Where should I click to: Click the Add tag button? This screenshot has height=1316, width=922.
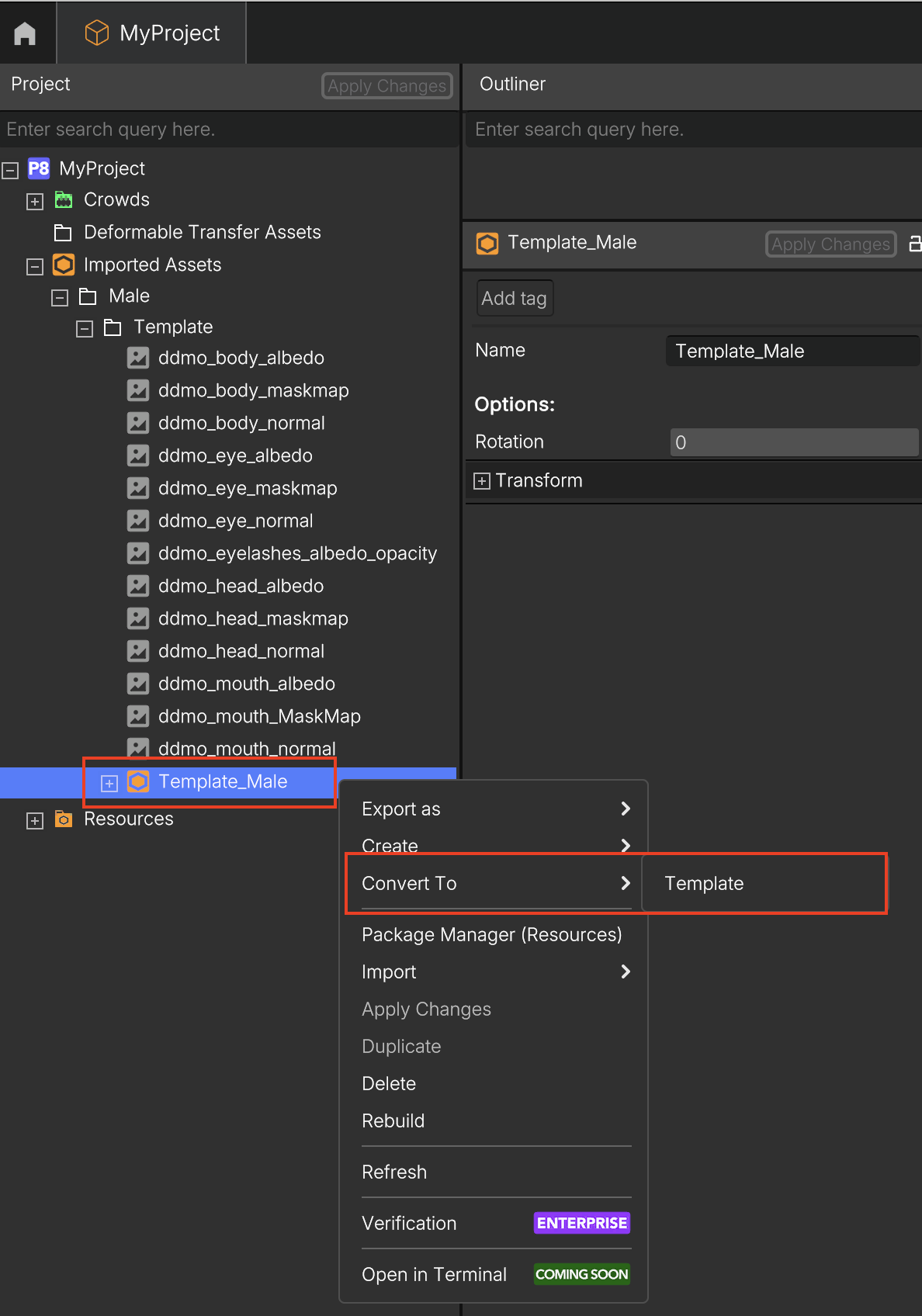pos(514,299)
